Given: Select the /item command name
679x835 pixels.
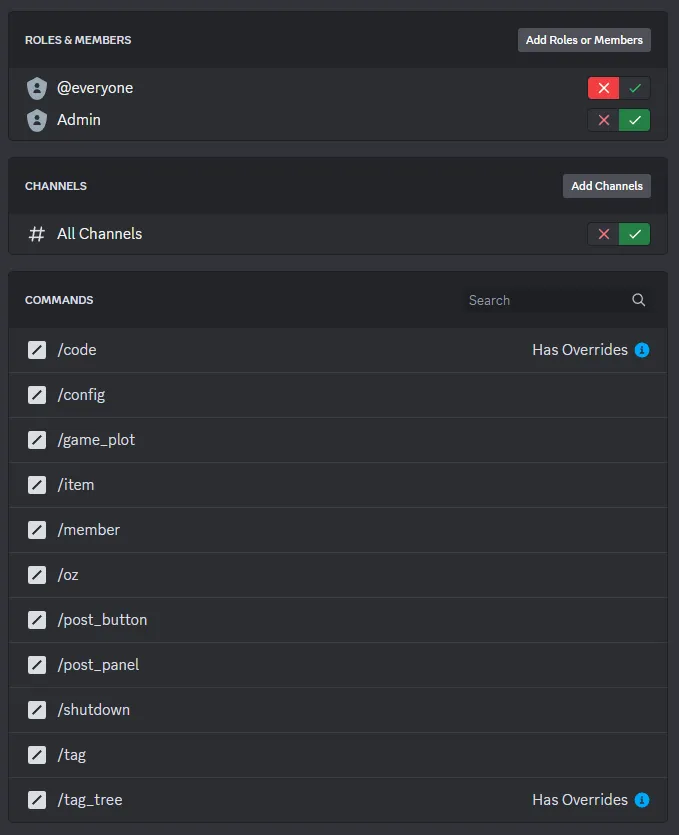Looking at the screenshot, I should [76, 485].
